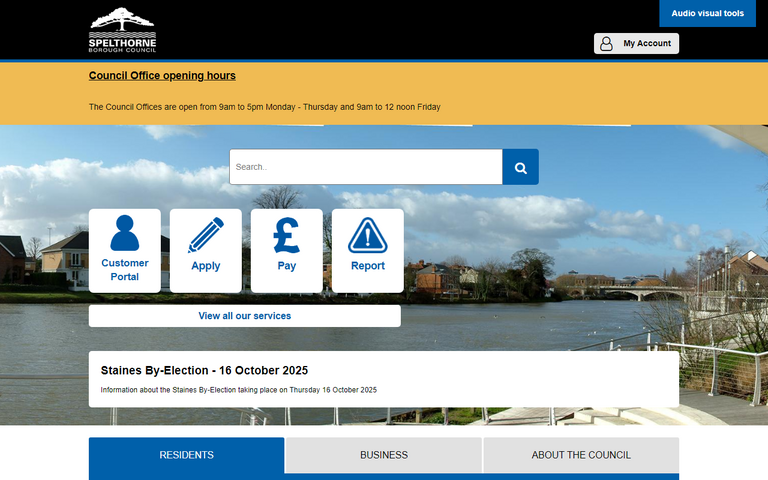Click the Customer Portal person icon
Viewport: 768px width, 480px height.
click(x=125, y=233)
